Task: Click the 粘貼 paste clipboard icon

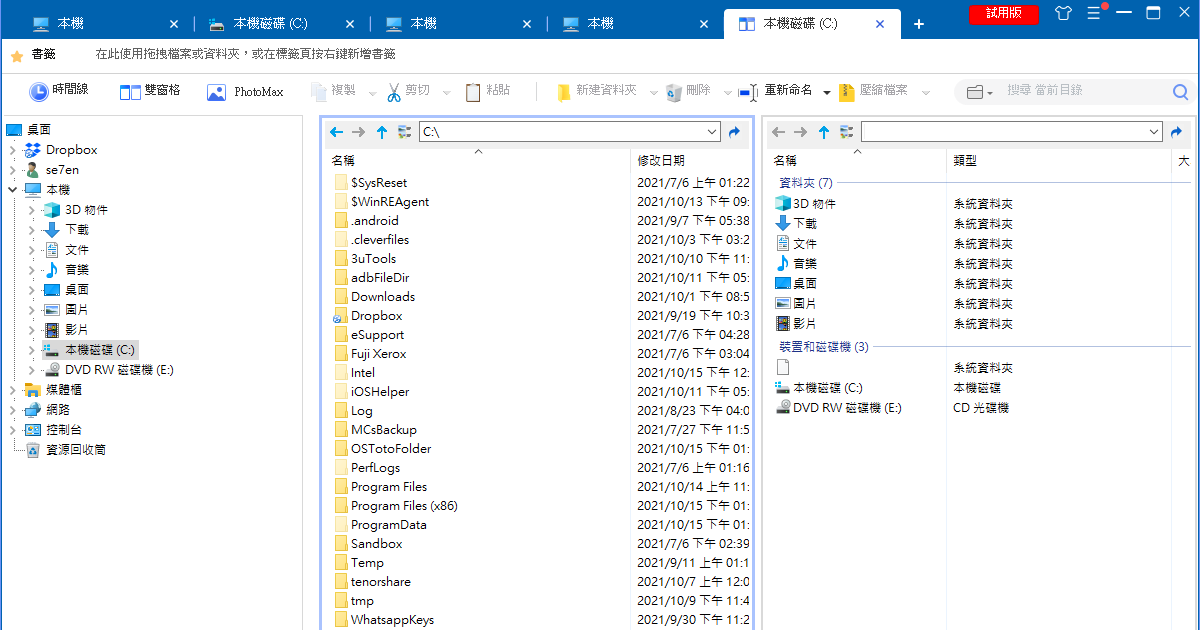Action: click(472, 91)
